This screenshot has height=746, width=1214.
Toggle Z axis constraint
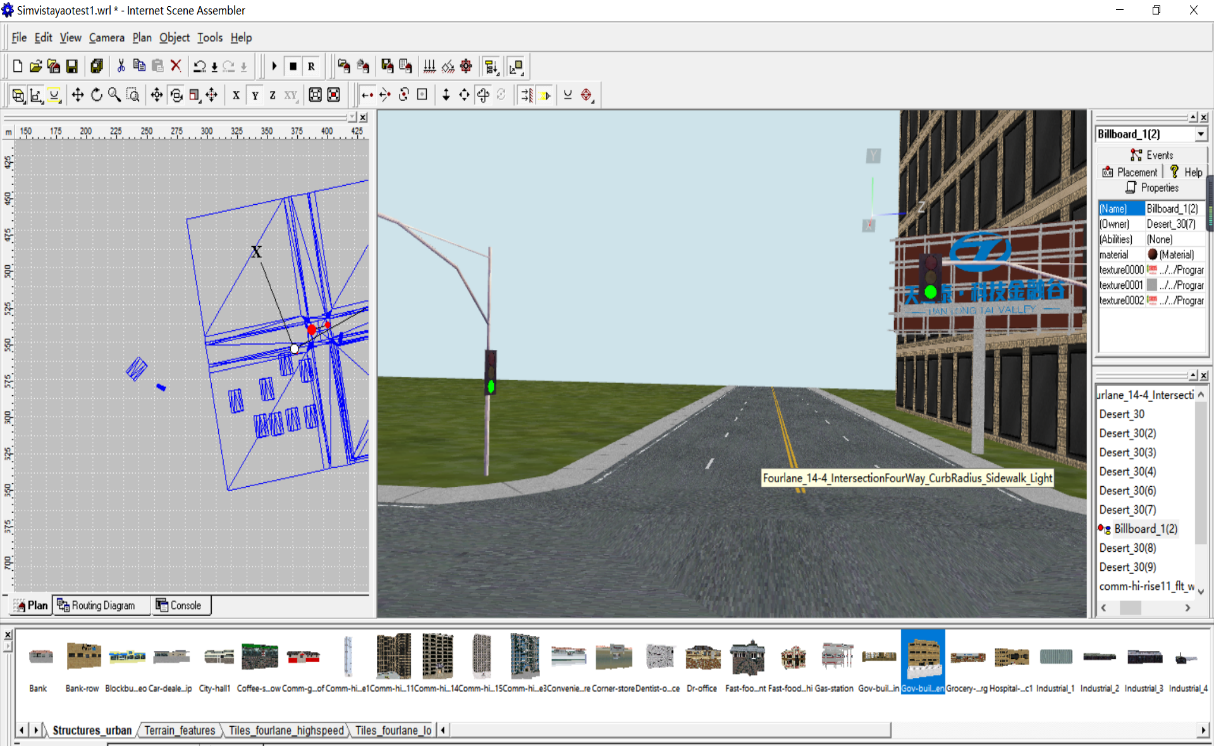click(272, 95)
